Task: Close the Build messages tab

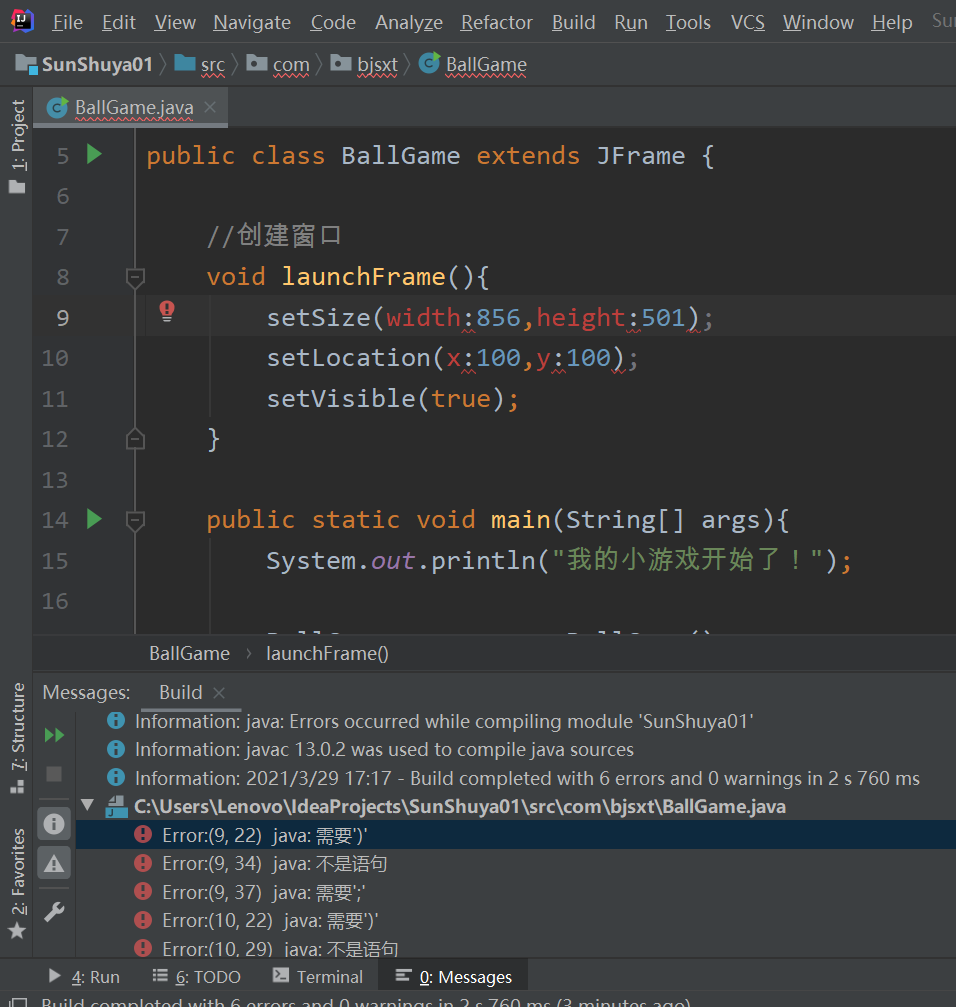Action: coord(219,693)
